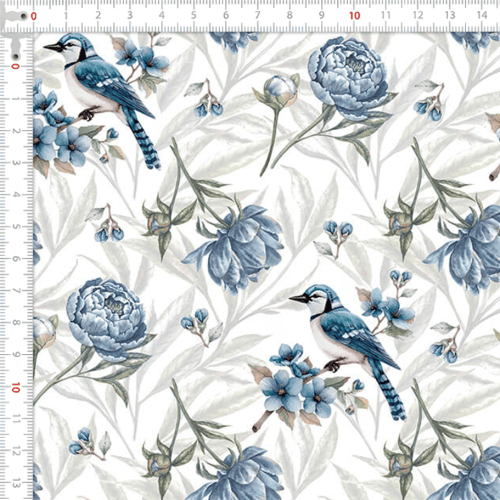Click the red 0 on the left ruler
The height and width of the screenshot is (500, 500).
pyautogui.click(x=15, y=67)
